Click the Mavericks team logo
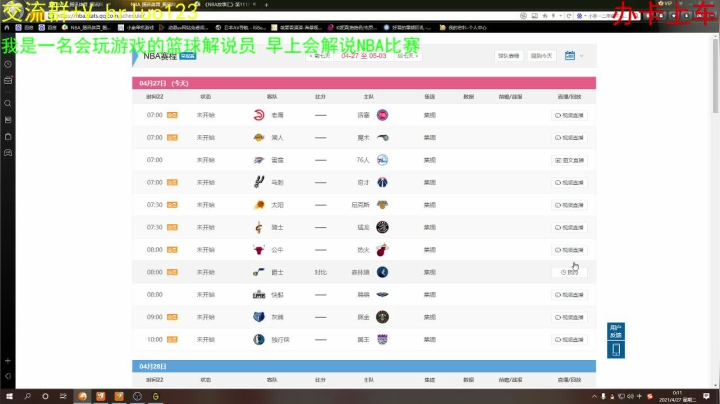 pos(259,339)
